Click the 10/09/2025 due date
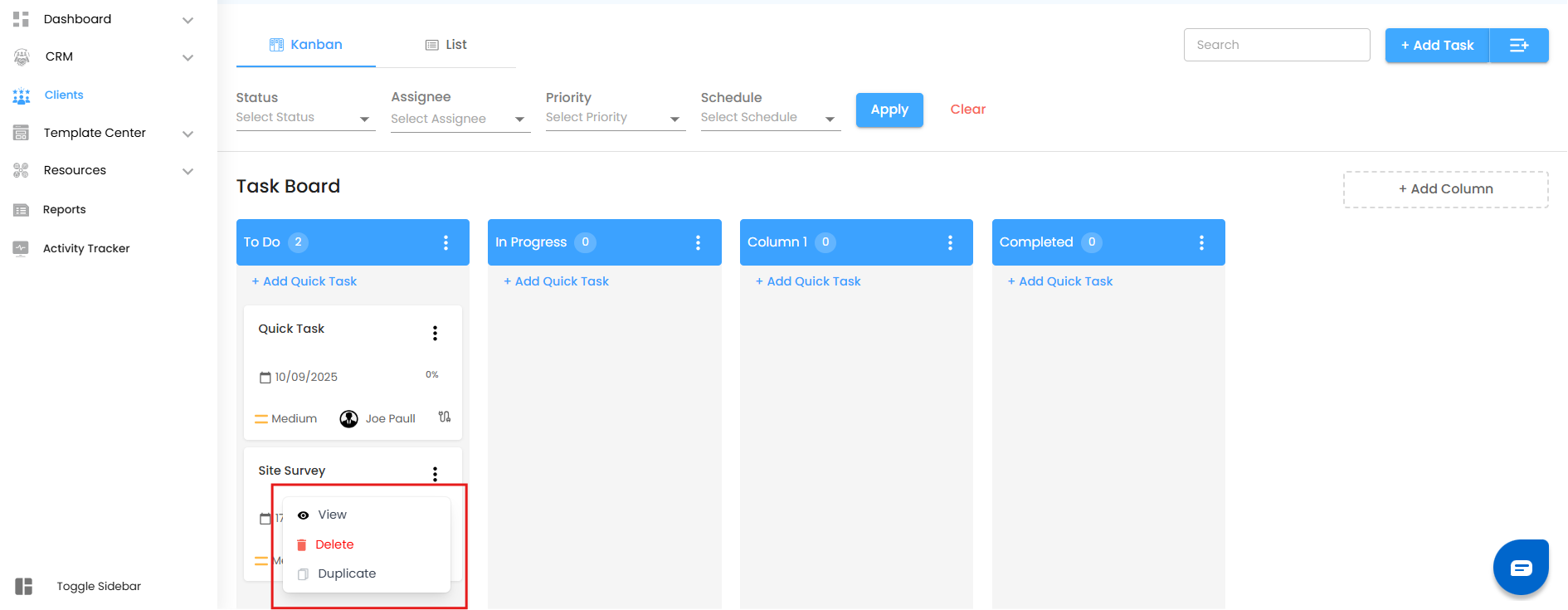This screenshot has height=610, width=1568. point(306,378)
